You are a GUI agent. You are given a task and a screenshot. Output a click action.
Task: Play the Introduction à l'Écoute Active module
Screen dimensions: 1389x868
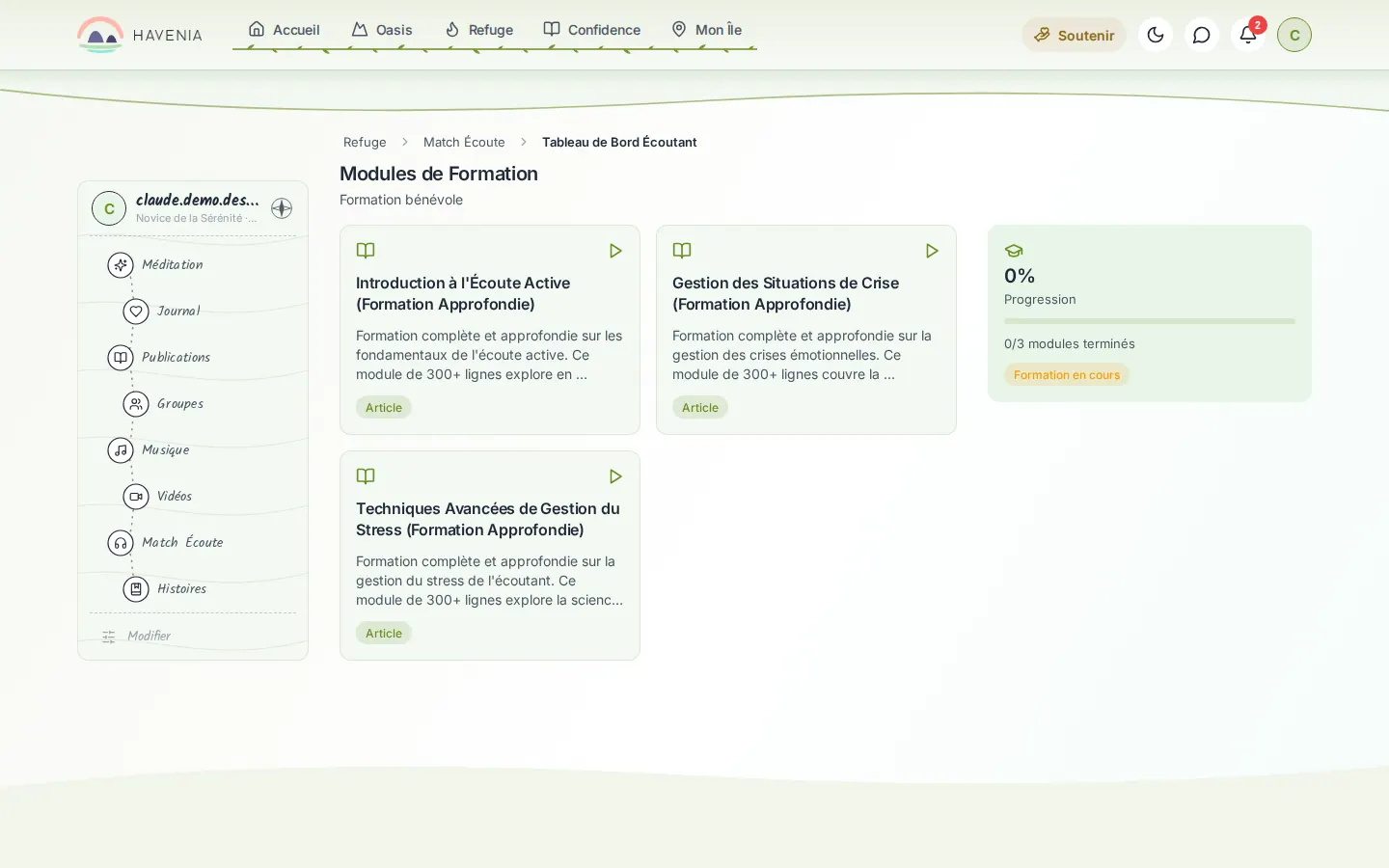pos(615,251)
